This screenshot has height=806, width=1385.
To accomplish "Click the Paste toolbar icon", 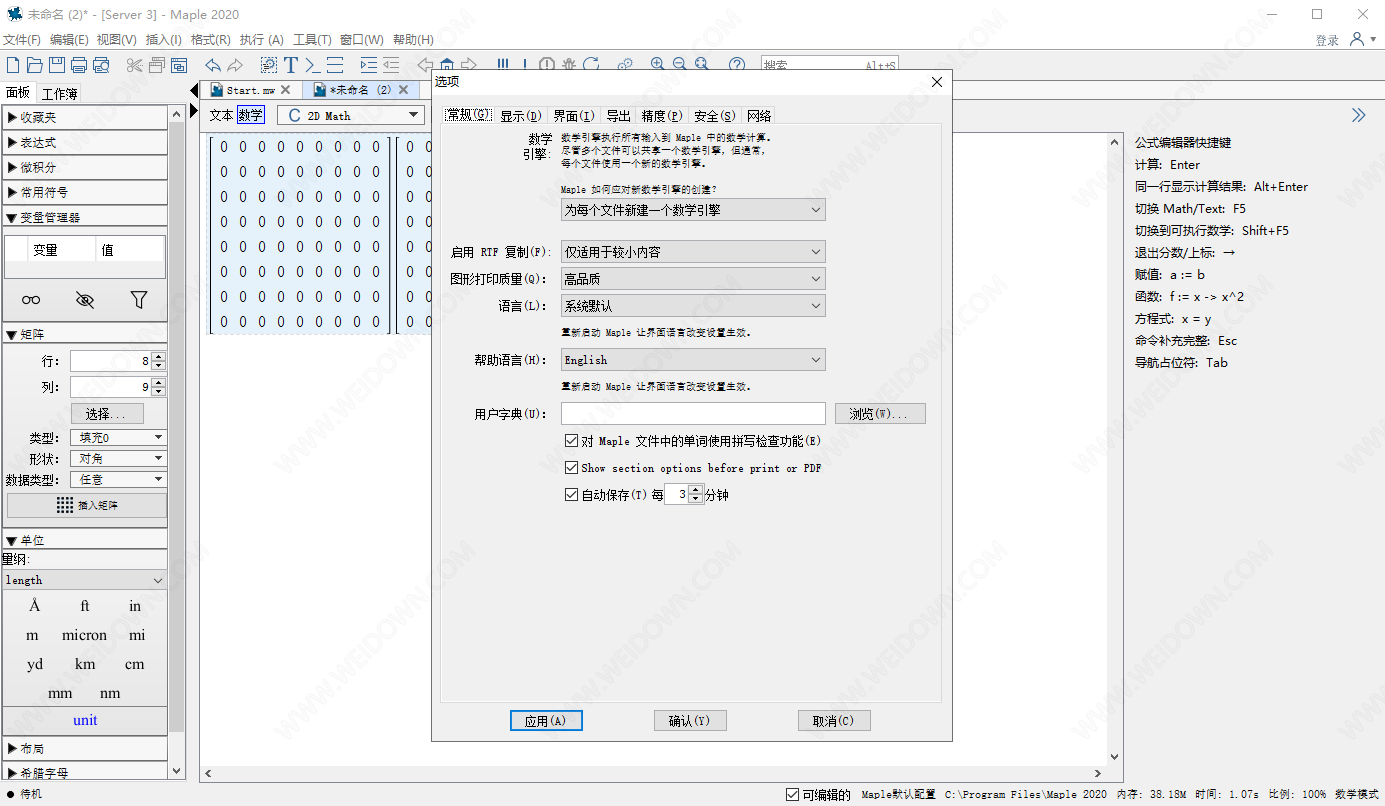I will (x=179, y=65).
